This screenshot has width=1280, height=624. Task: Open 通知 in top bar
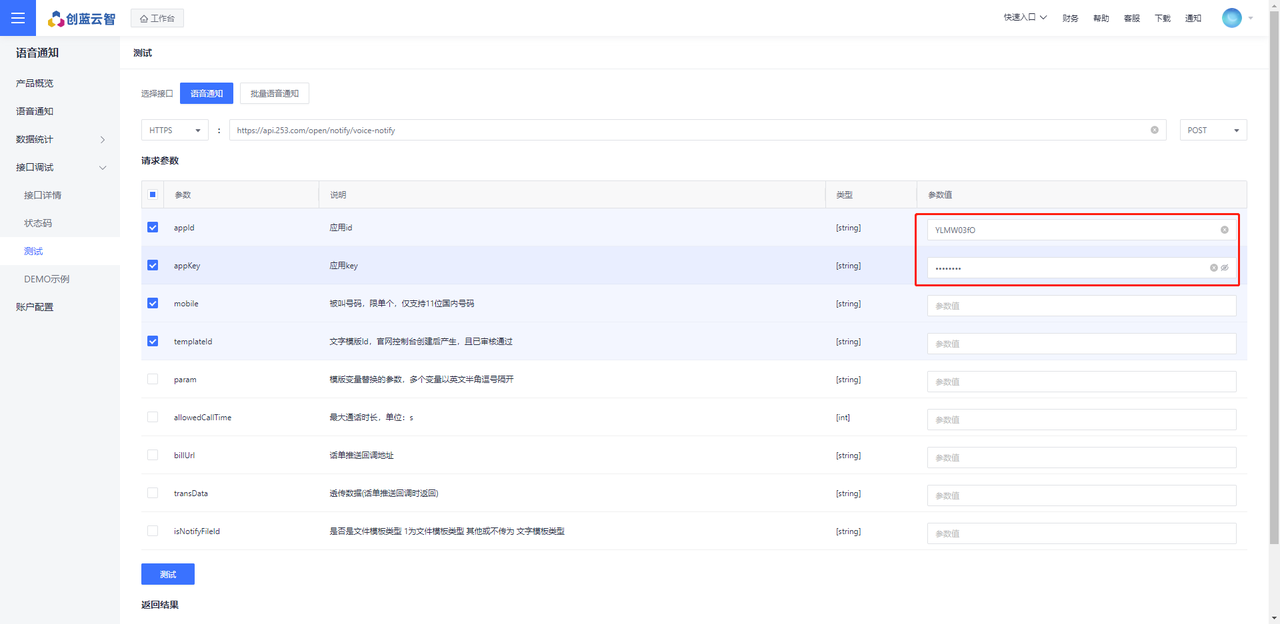[1193, 18]
